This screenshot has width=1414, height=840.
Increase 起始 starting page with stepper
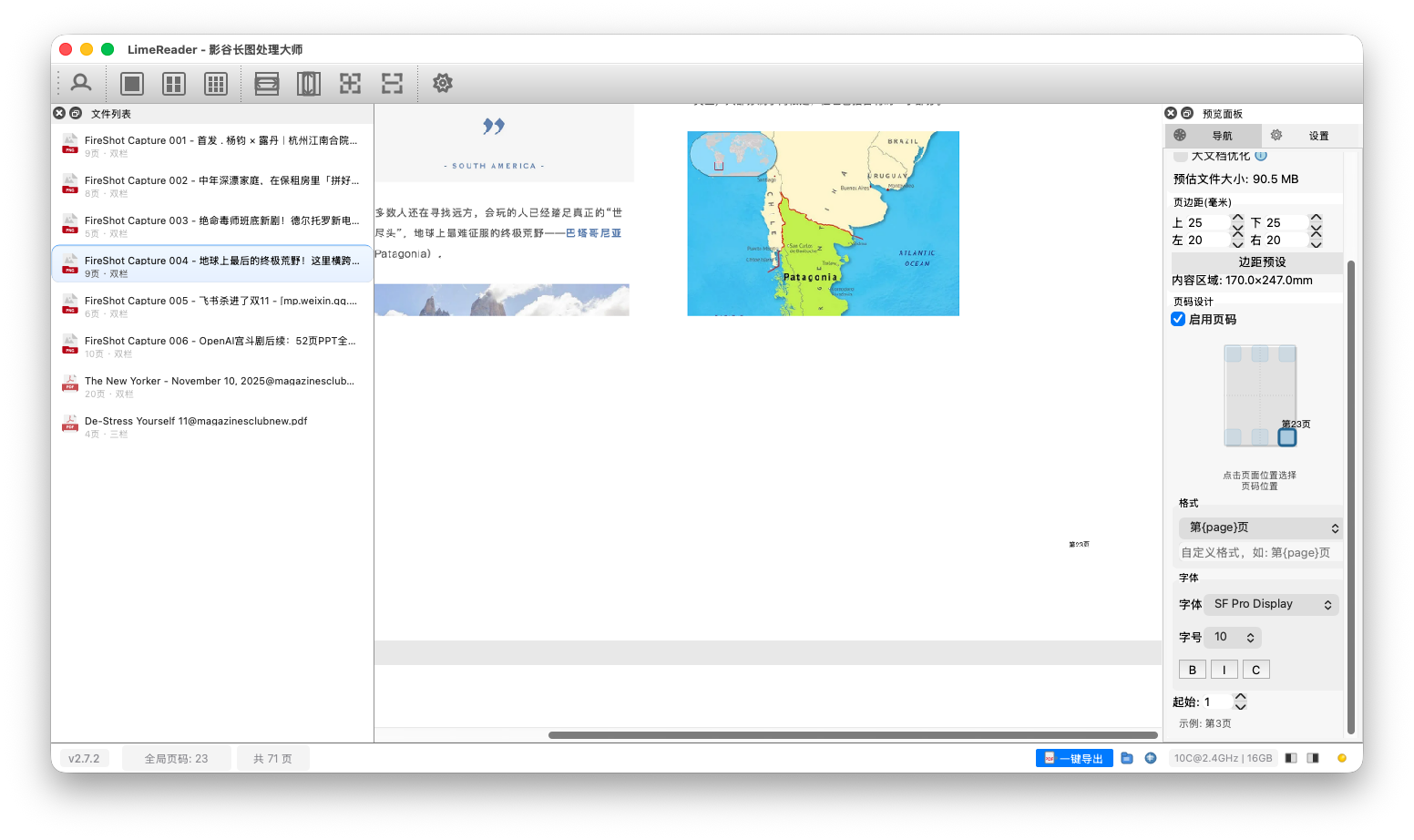click(x=1240, y=696)
